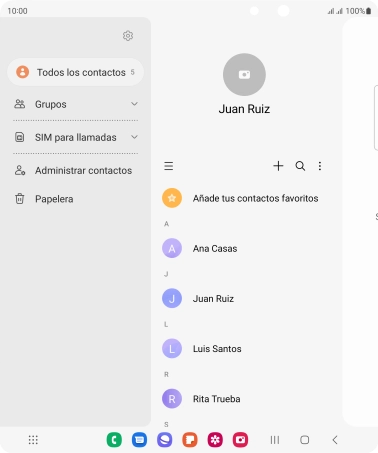
Task: Open contacts settings gear icon
Action: pos(128,36)
